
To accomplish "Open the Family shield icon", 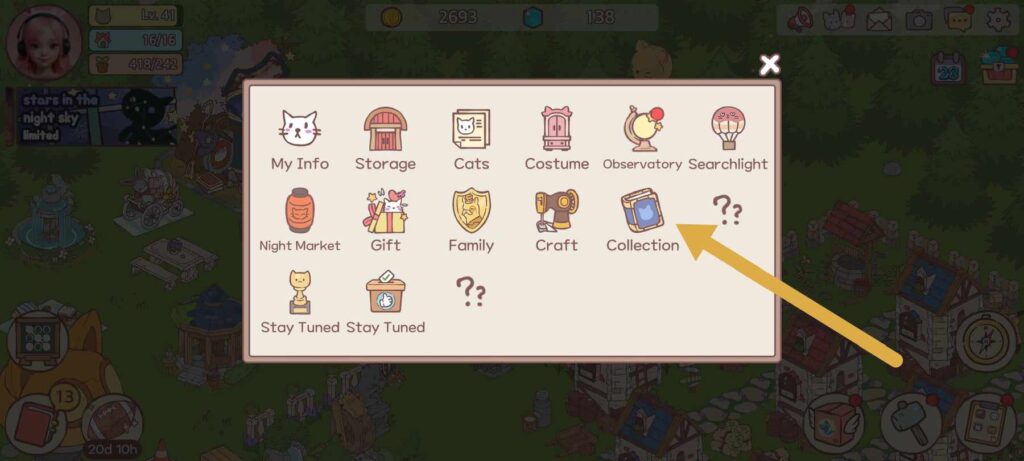I will [x=471, y=210].
